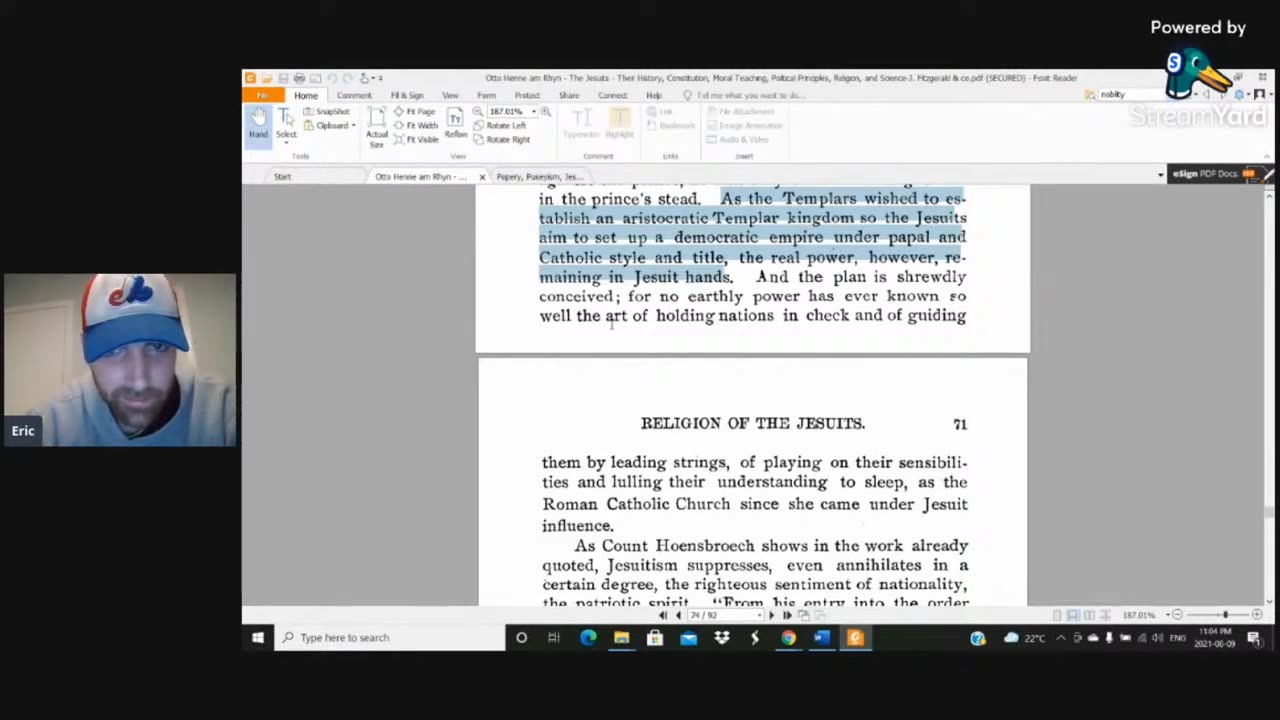Switch to the Start document tab
This screenshot has height=720, width=1280.
283,176
